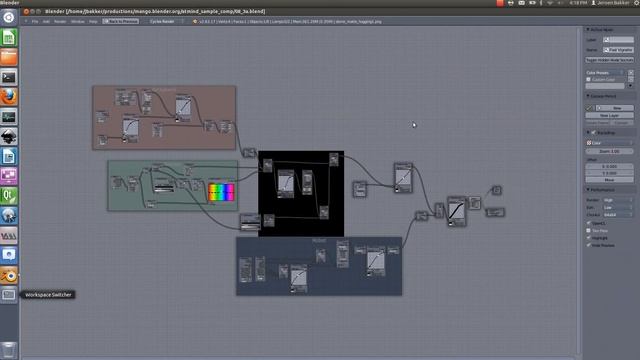Image resolution: width=640 pixels, height=360 pixels.
Task: Click the node Label input field
Action: click(x=618, y=40)
